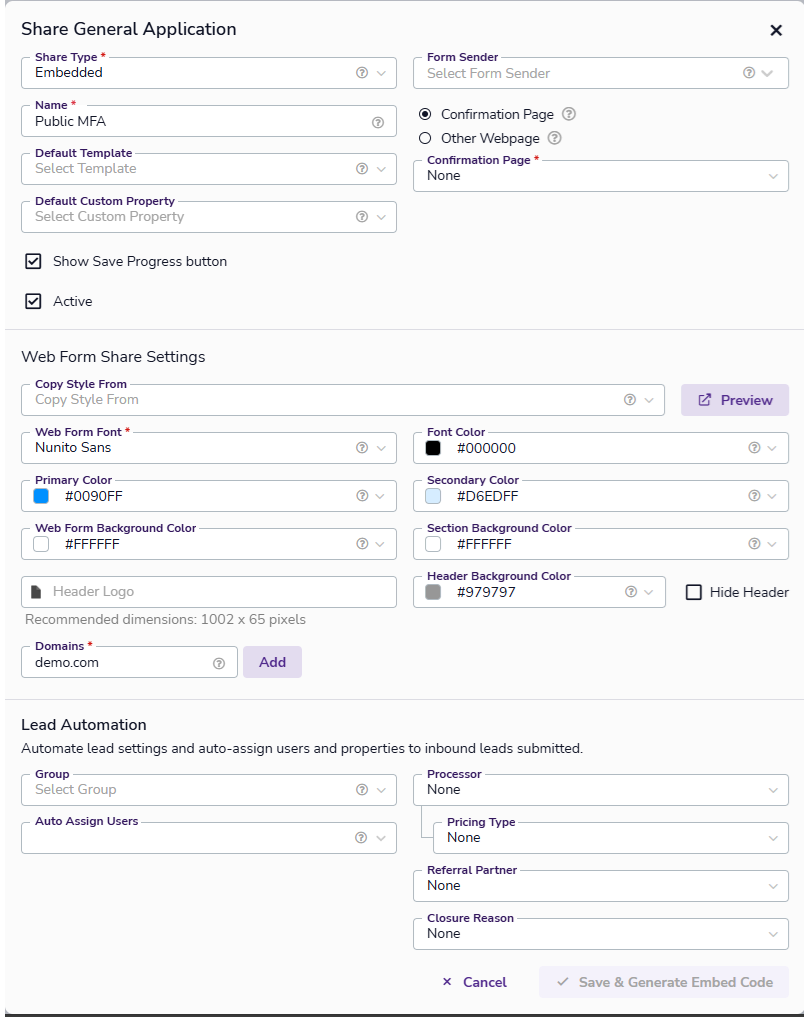Click the help icon in Domains field
The width and height of the screenshot is (806, 1017).
pyautogui.click(x=219, y=663)
